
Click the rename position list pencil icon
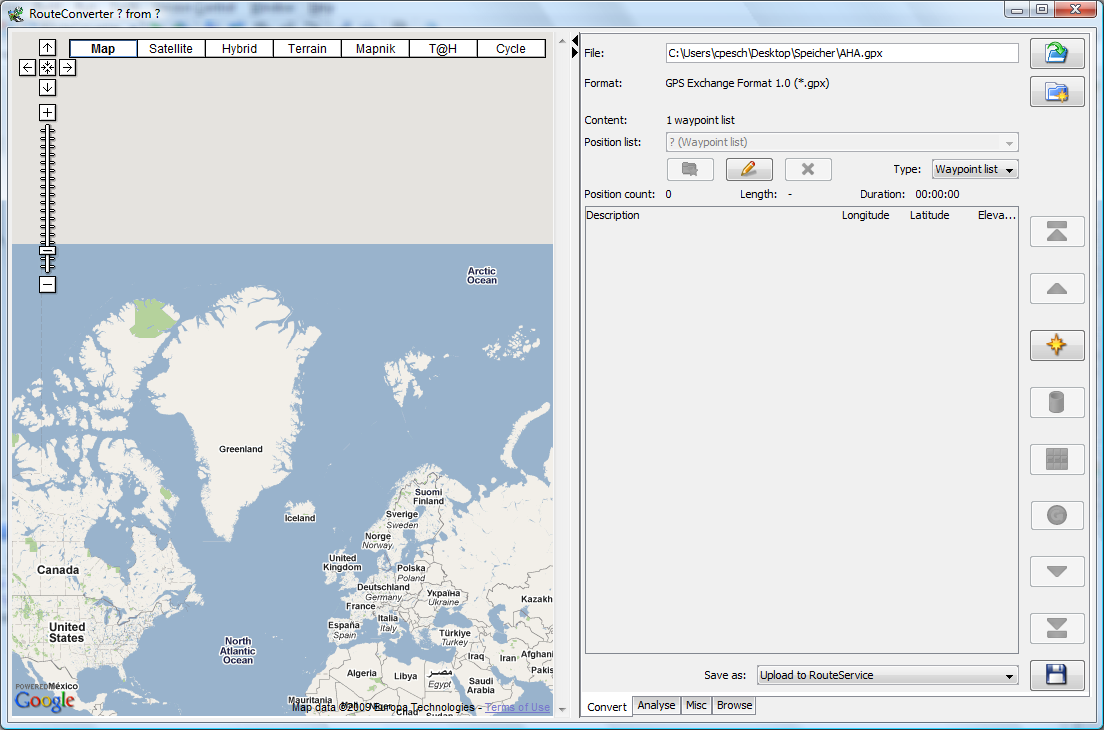click(749, 169)
